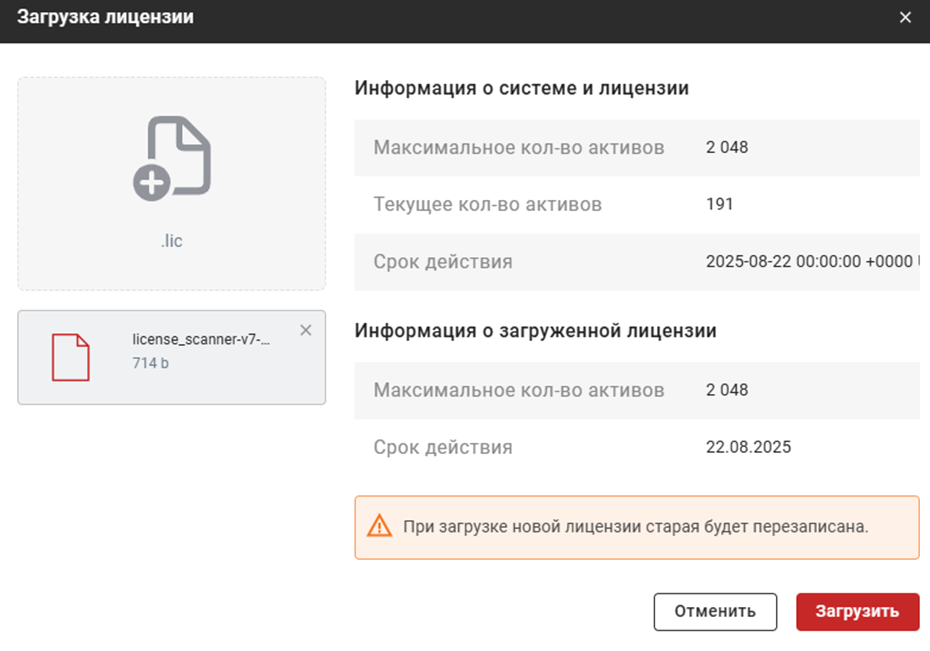
Task: Click the license overwrite warning message
Action: [x=637, y=527]
